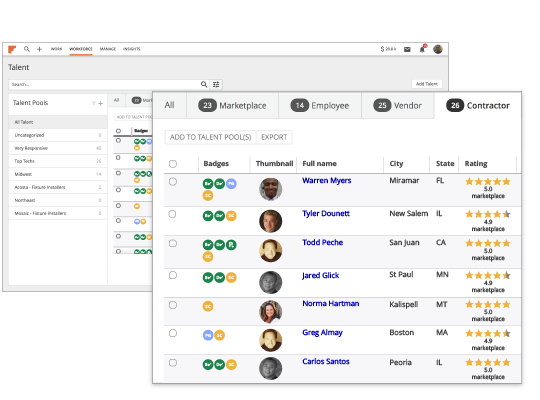Sort by the Rating column header
540x400 pixels.
pos(476,164)
